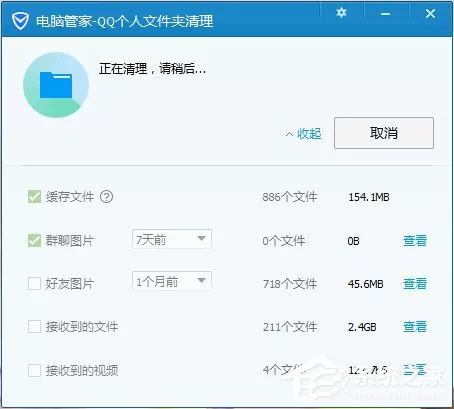Click 查看 link for 群聊图片
Image resolution: width=454 pixels, height=409 pixels.
point(415,240)
